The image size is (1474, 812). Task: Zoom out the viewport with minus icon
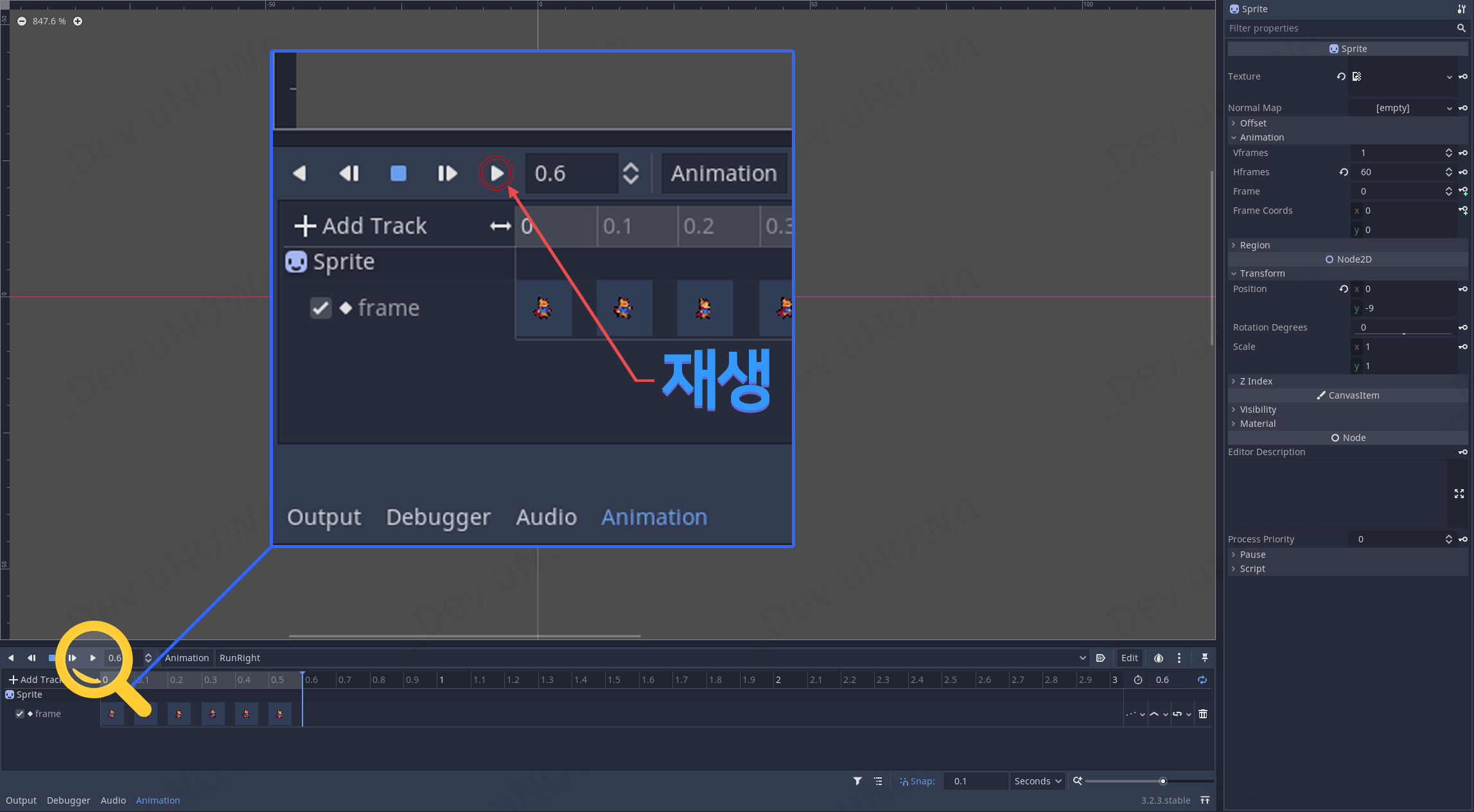click(22, 21)
